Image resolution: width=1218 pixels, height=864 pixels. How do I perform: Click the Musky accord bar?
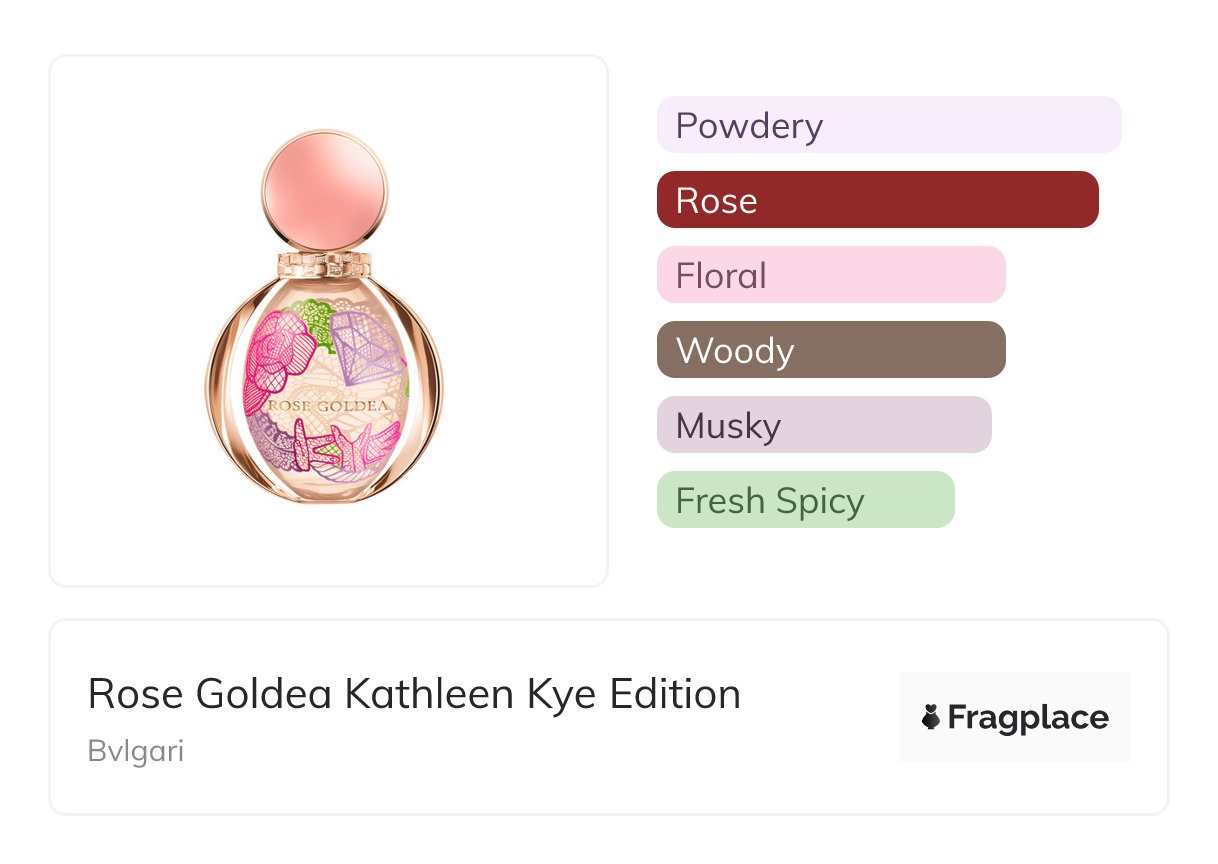pos(823,425)
